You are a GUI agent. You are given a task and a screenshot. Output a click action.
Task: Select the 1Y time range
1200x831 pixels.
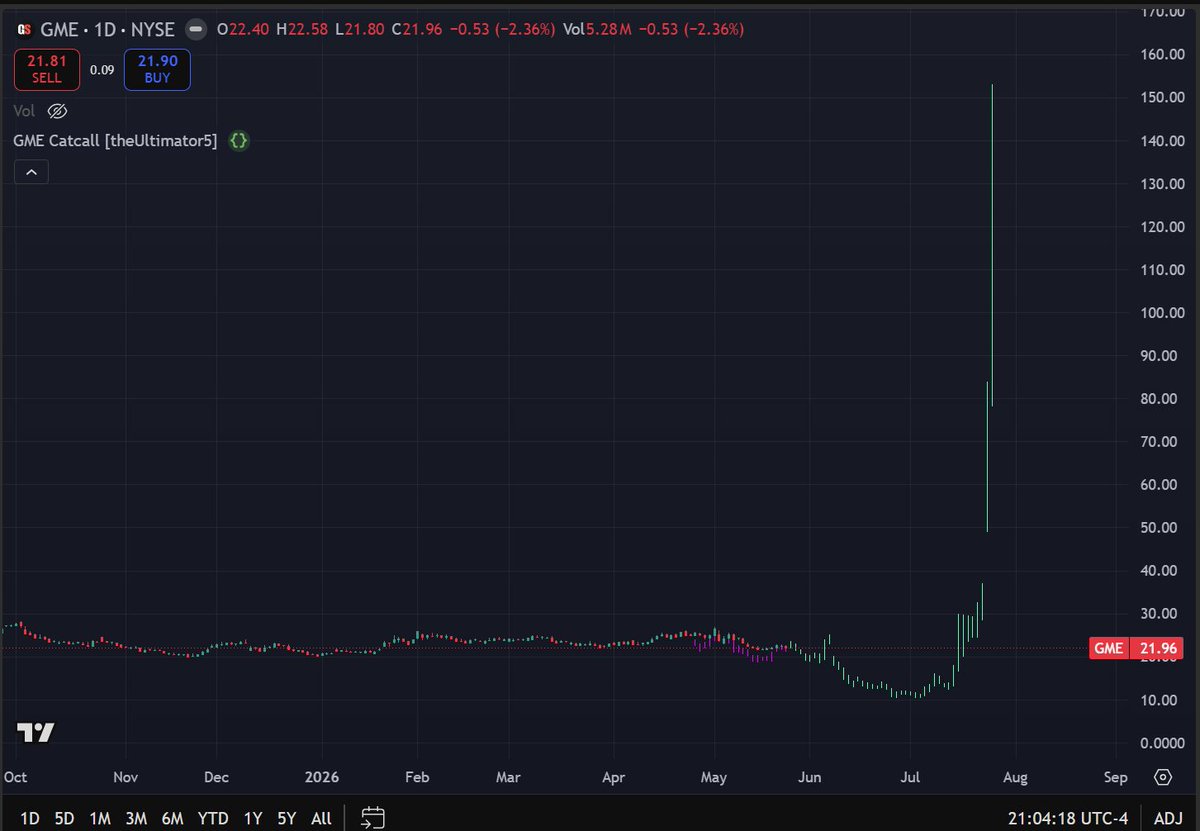(252, 818)
